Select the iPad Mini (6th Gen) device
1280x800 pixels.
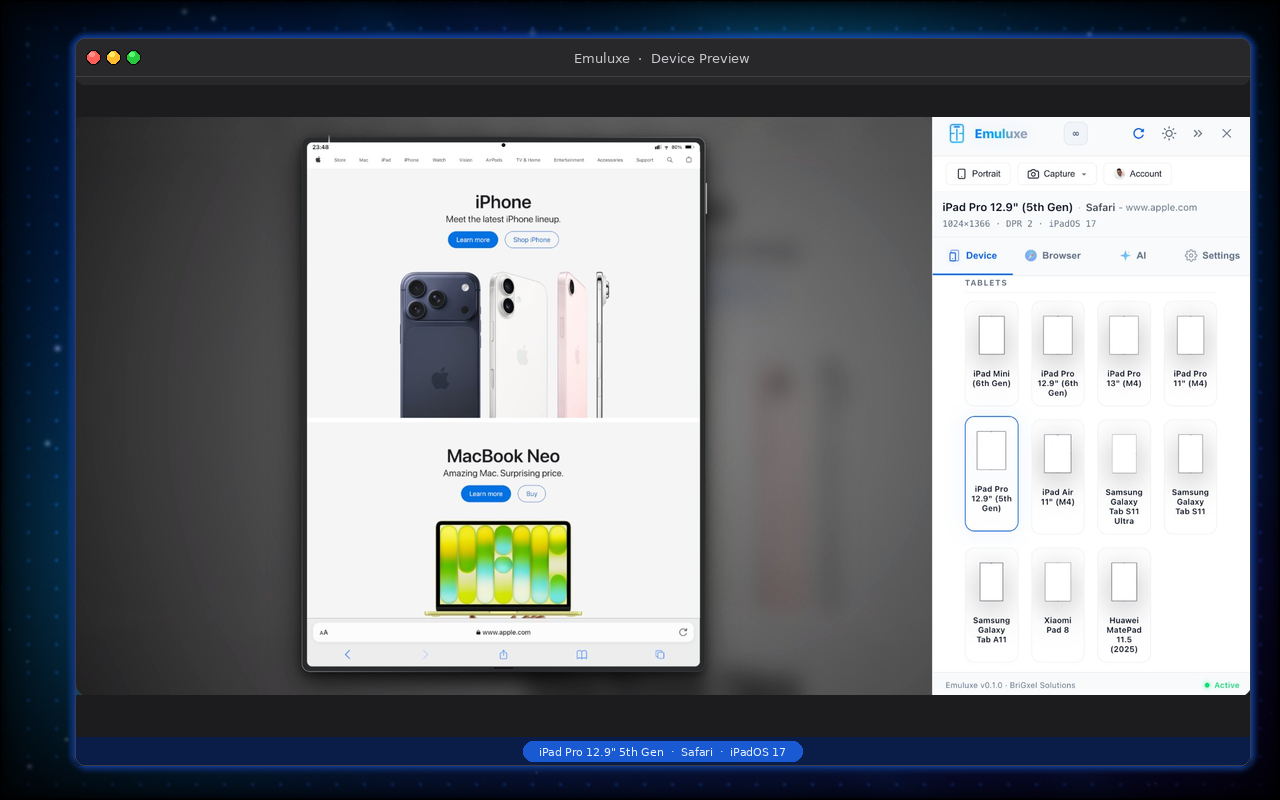click(x=991, y=353)
